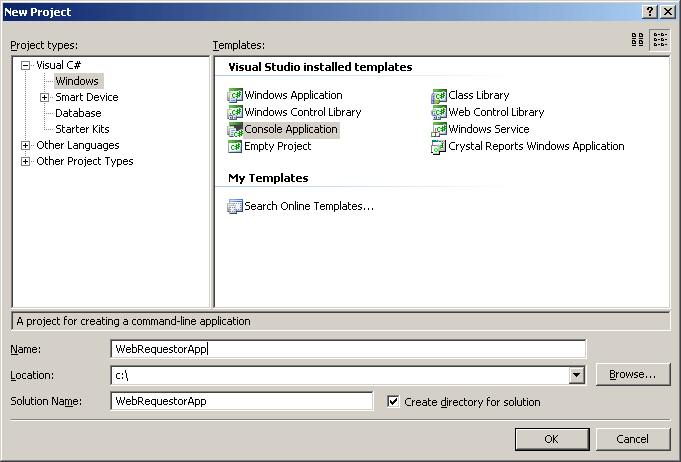Viewport: 681px width, 462px height.
Task: Toggle Create directory for solution checkbox
Action: [x=393, y=402]
